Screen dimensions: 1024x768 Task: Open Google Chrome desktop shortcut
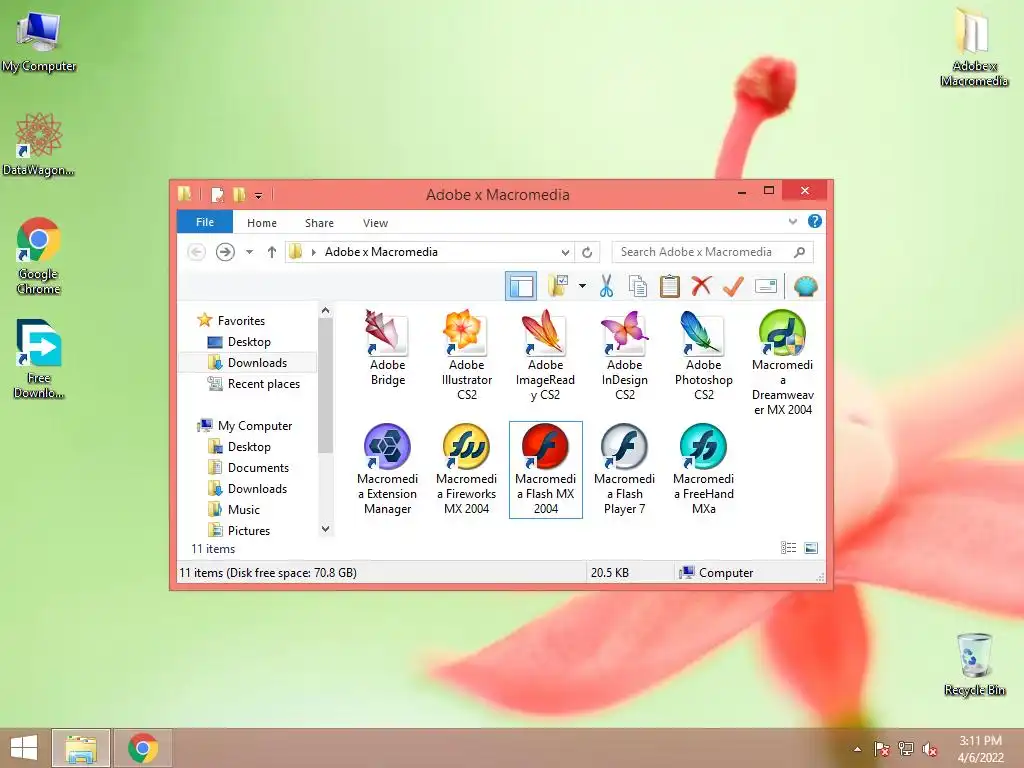point(39,255)
